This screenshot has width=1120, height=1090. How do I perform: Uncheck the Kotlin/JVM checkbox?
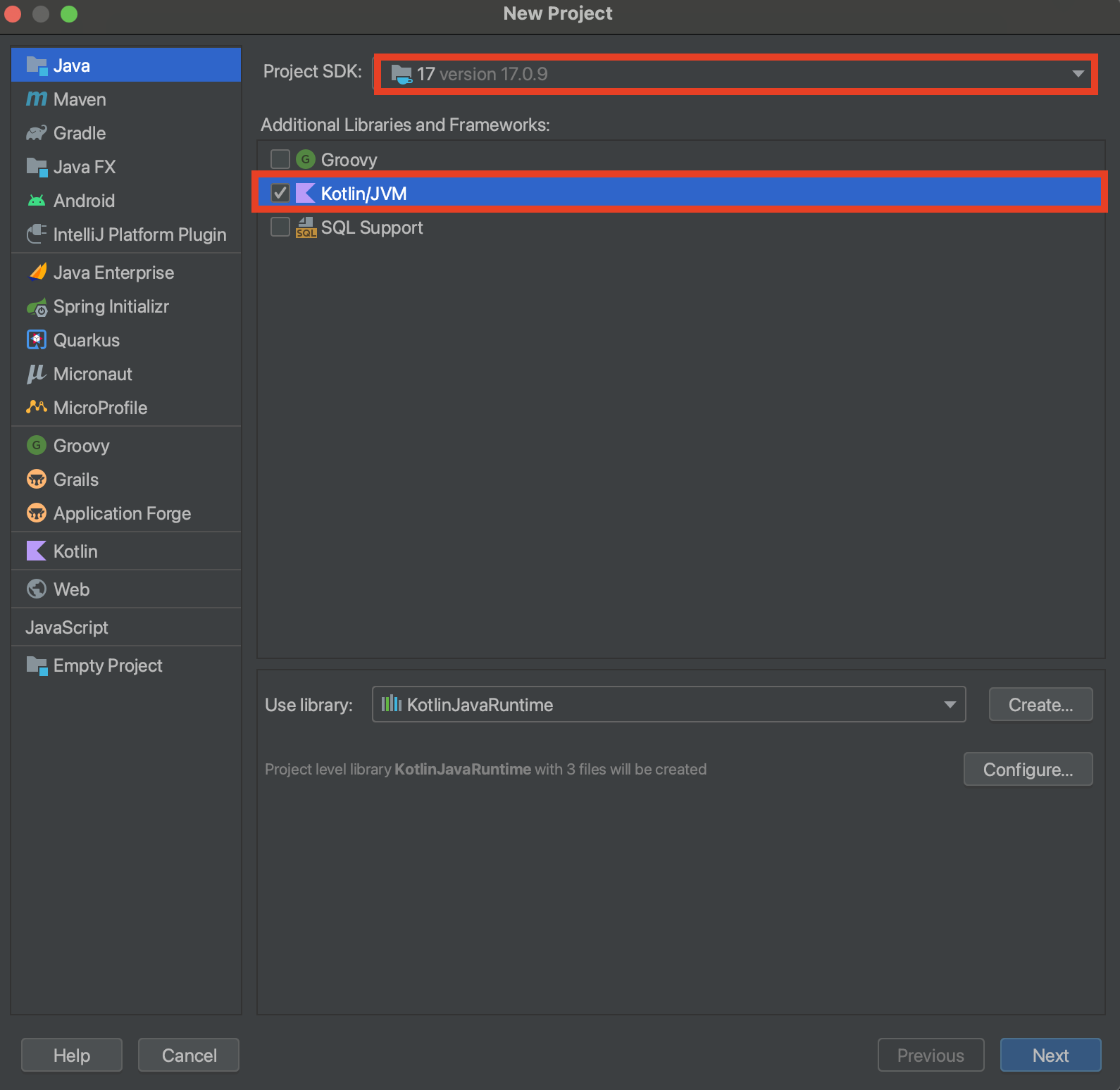tap(280, 193)
